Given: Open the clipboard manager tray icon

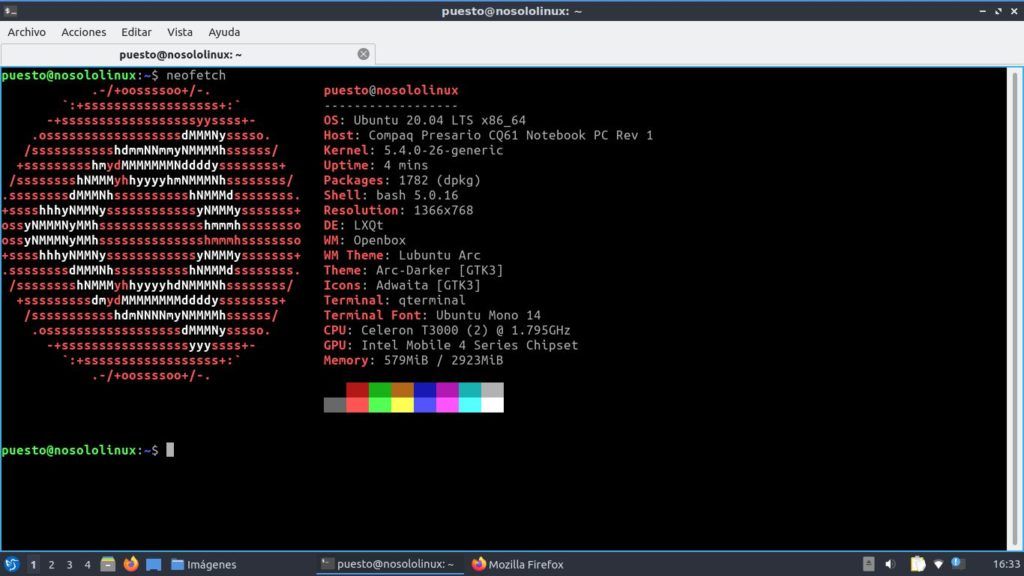Looking at the screenshot, I should coord(918,564).
